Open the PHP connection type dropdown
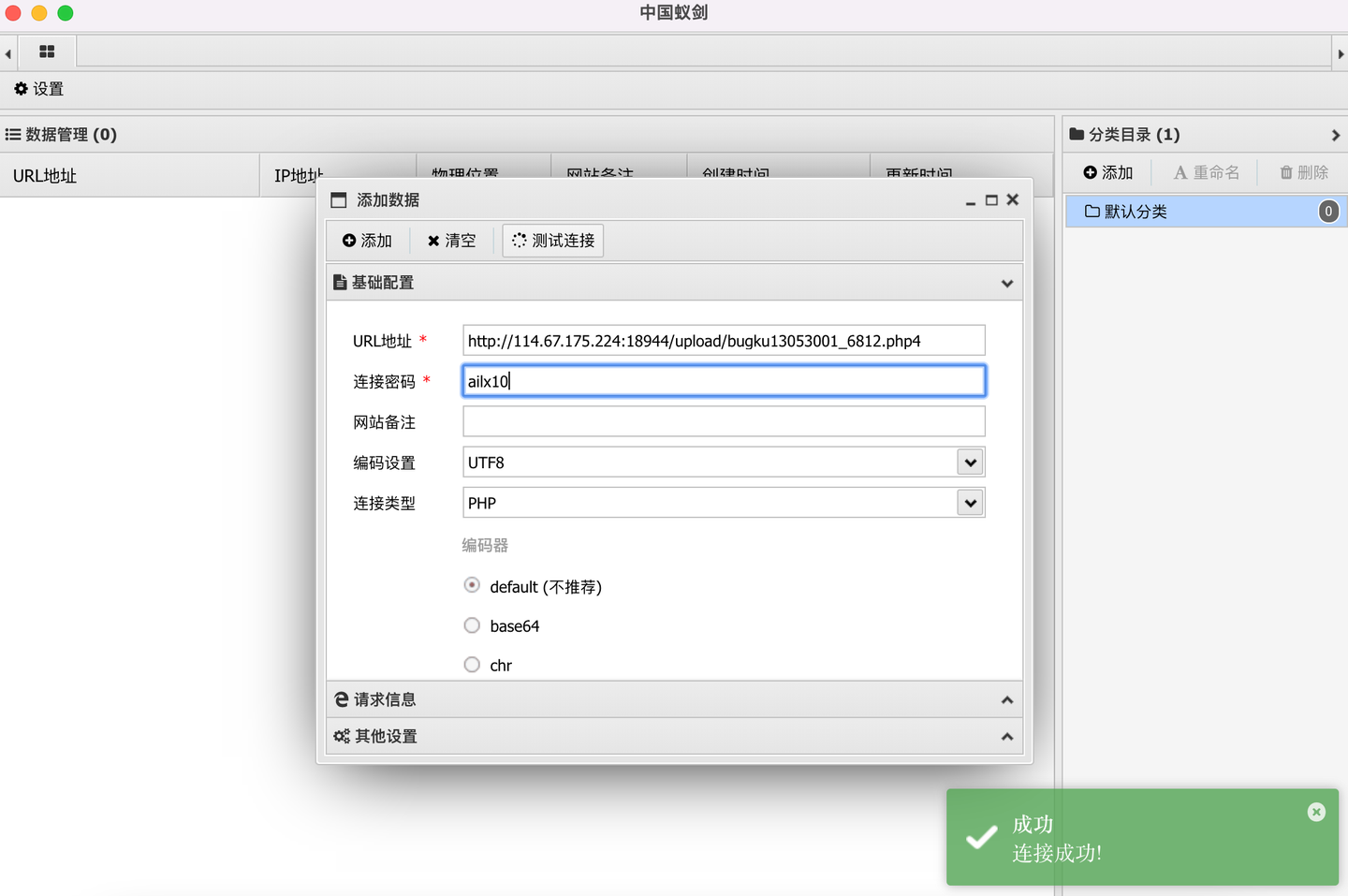 pos(970,503)
